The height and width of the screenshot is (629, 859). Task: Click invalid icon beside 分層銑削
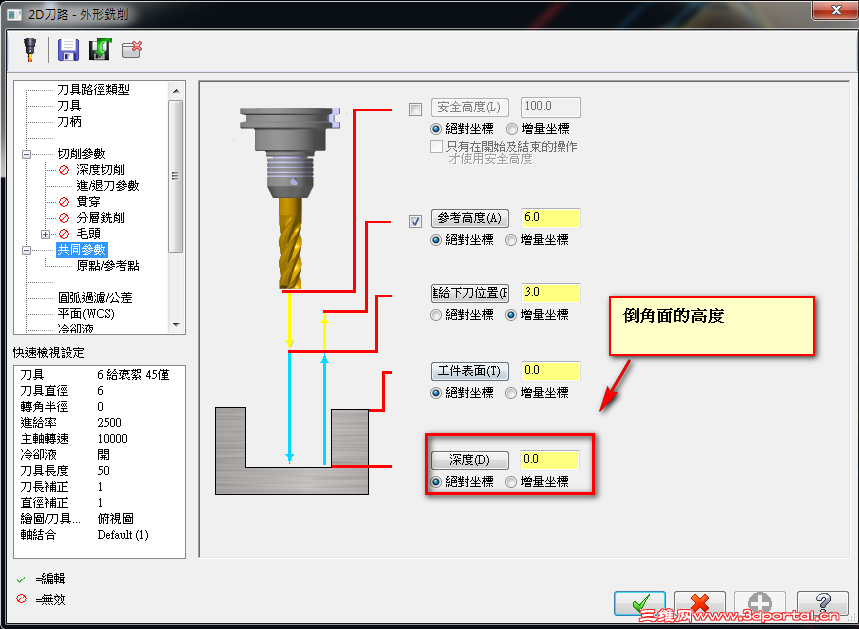coord(64,218)
